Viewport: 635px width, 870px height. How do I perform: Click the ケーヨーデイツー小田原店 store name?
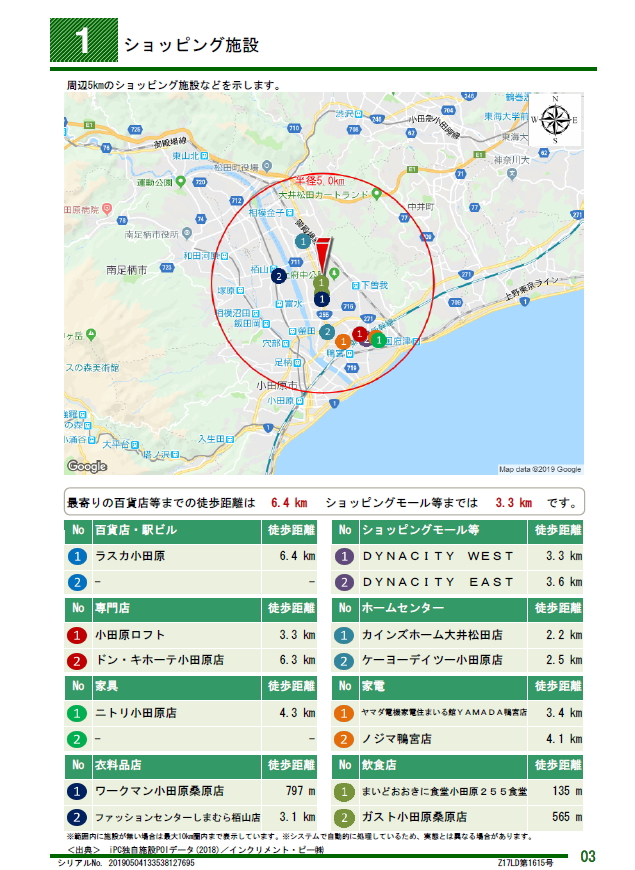(432, 660)
